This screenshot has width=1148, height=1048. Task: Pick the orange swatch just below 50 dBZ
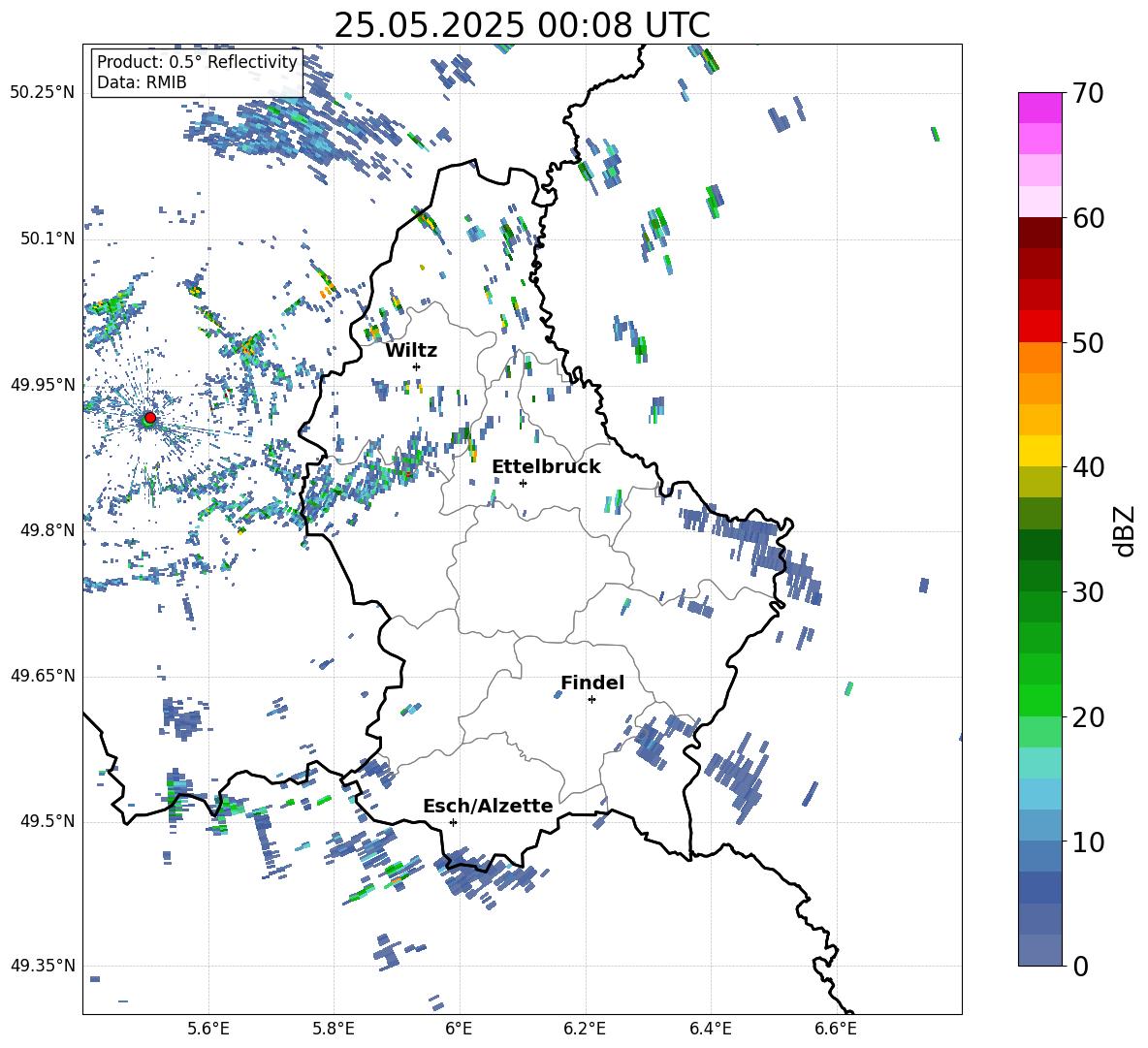(1039, 358)
